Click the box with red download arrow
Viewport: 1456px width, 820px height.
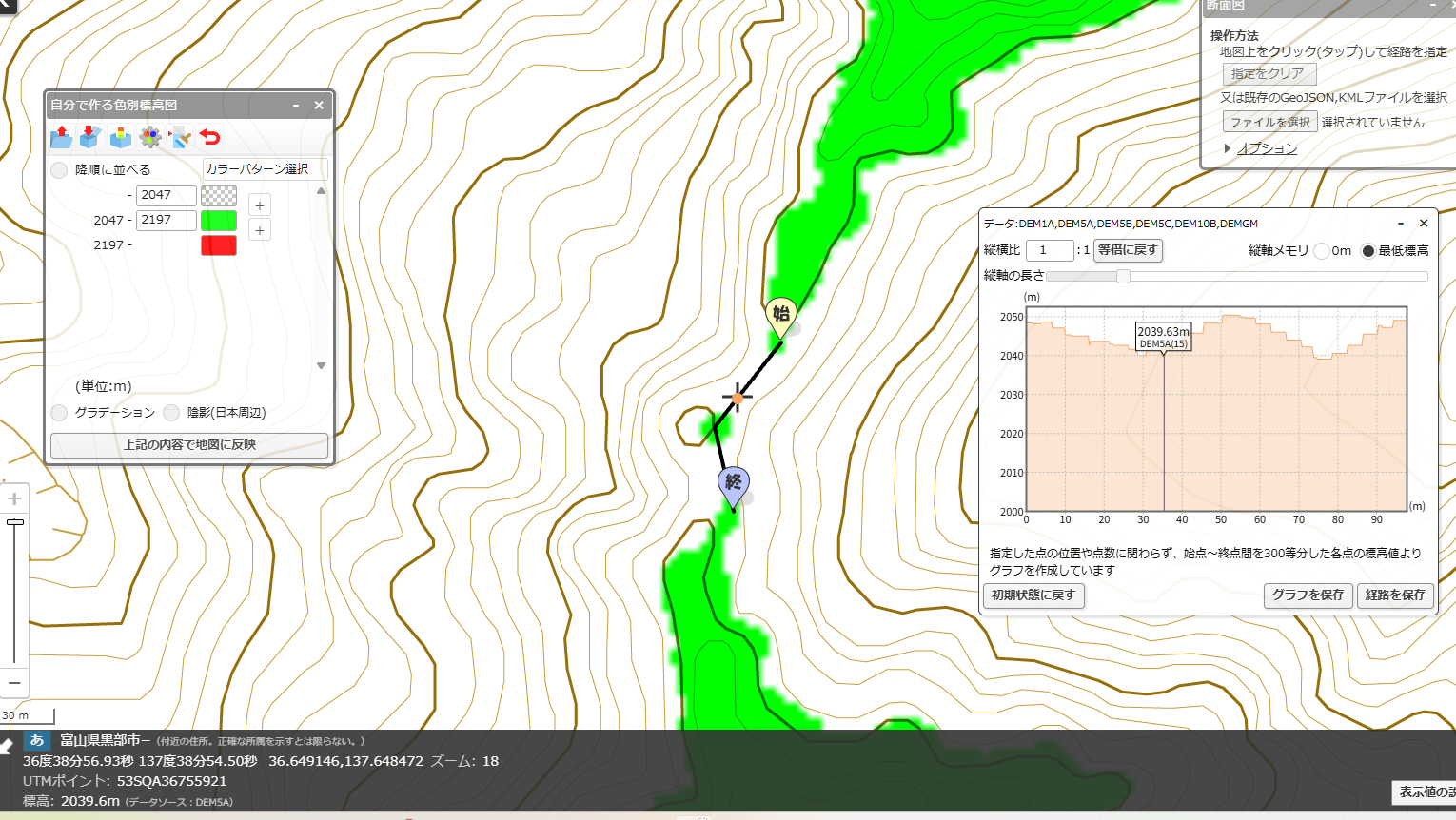coord(90,137)
